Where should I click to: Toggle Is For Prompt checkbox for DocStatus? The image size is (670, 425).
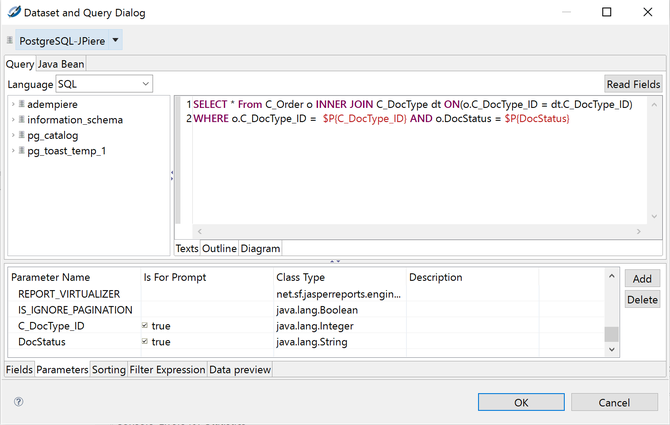pos(146,342)
